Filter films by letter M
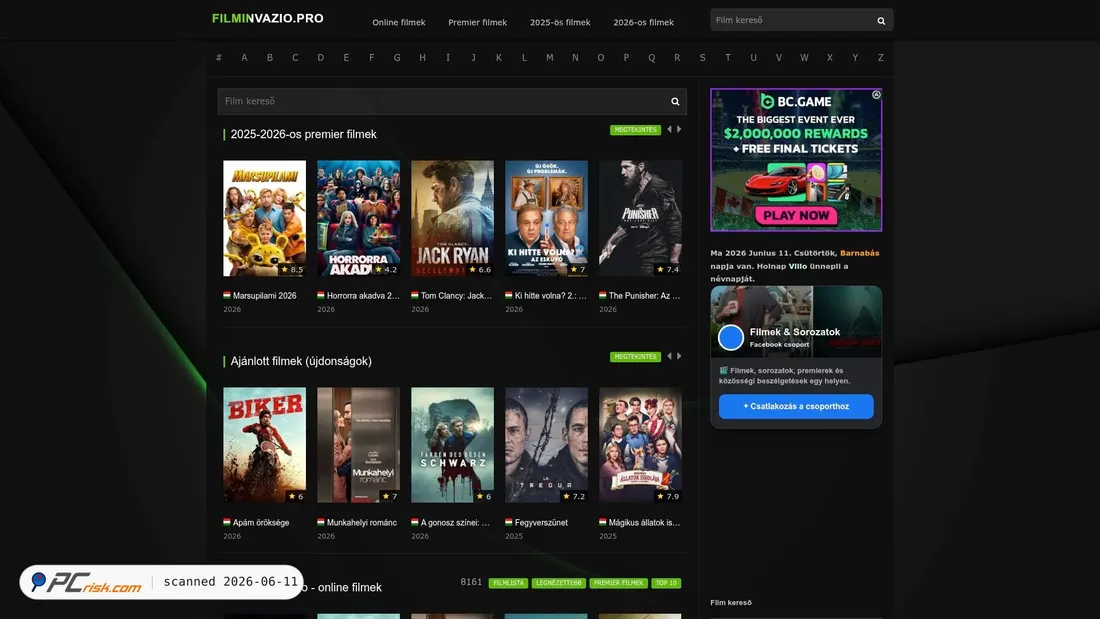This screenshot has width=1100, height=619. click(549, 58)
